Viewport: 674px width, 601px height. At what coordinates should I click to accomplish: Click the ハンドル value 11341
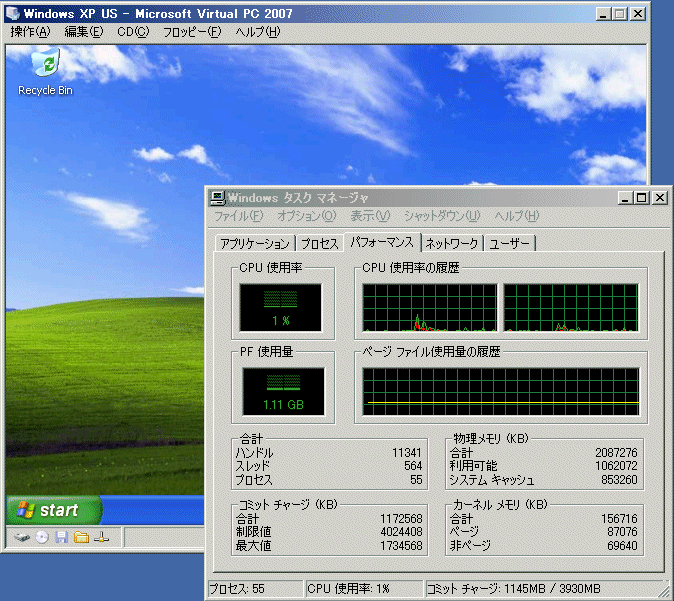coord(407,453)
